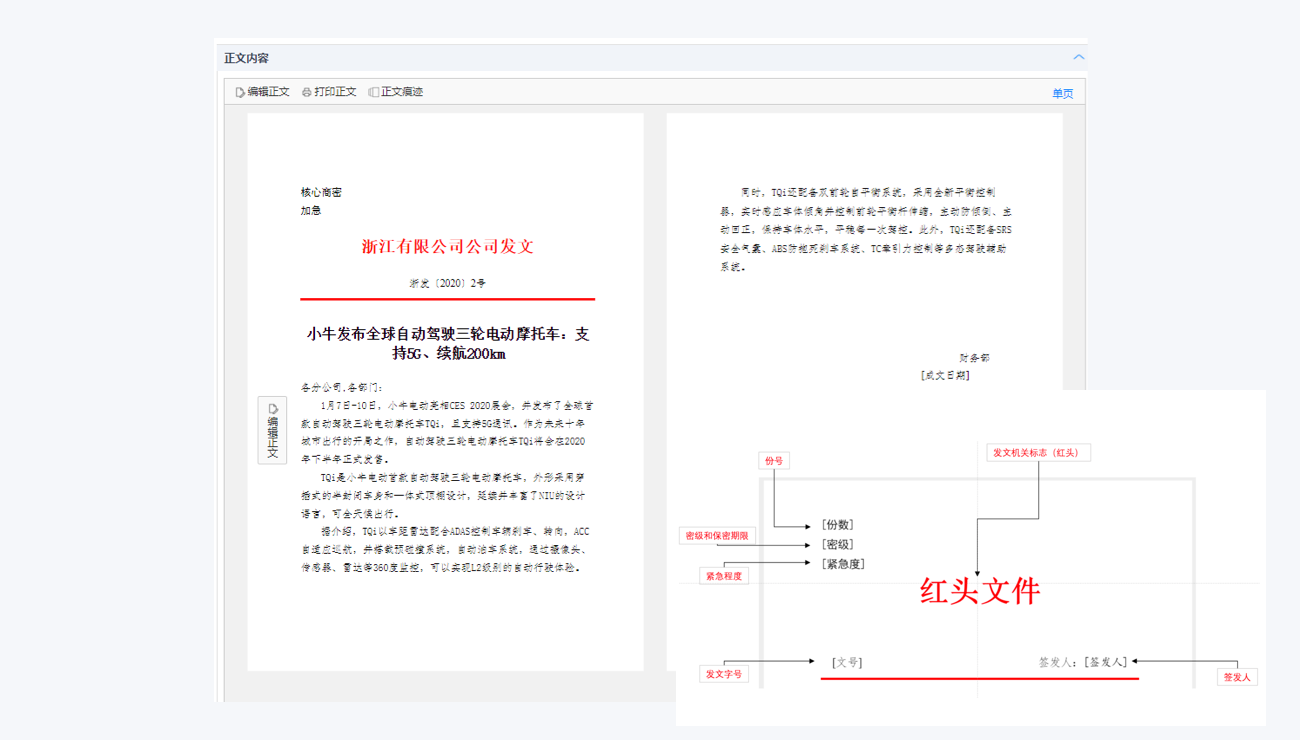This screenshot has height=740, width=1300.
Task: Click the 核心商密 classification text
Action: (x=321, y=192)
